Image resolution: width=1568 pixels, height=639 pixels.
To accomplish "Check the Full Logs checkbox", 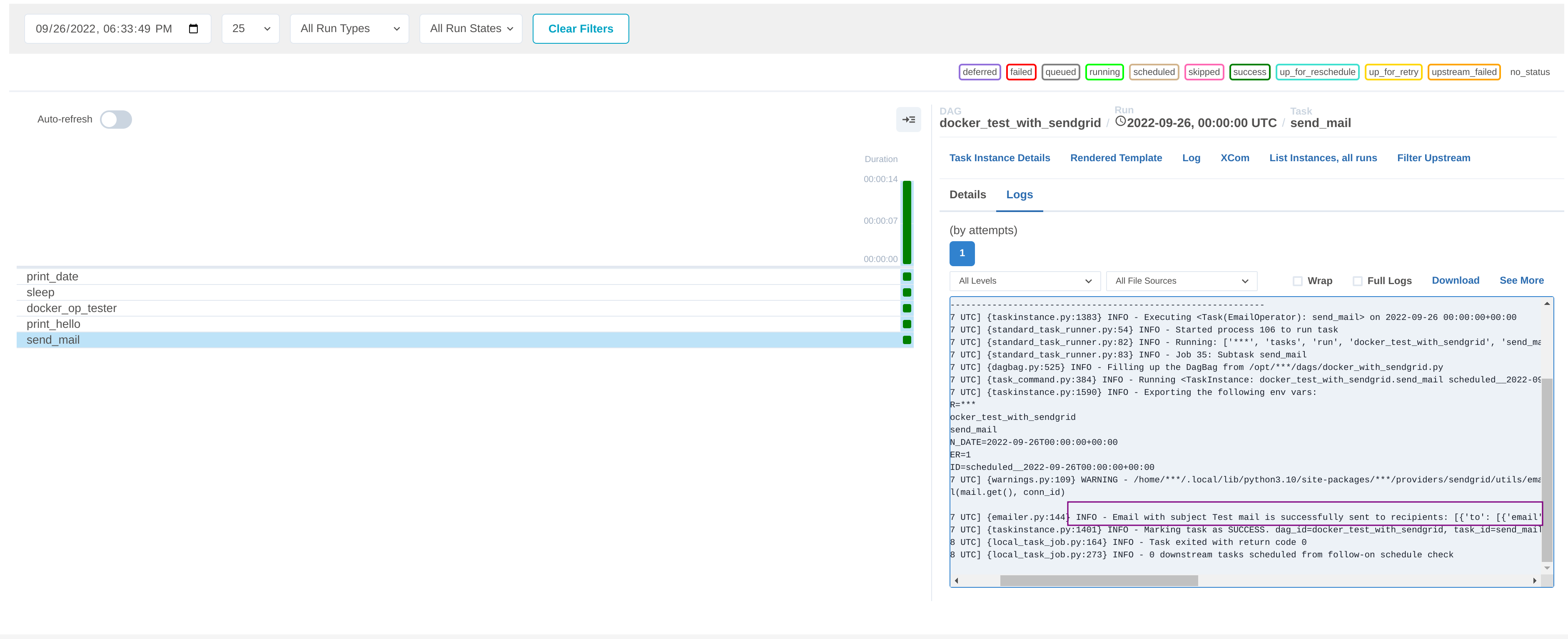I will [x=1357, y=280].
